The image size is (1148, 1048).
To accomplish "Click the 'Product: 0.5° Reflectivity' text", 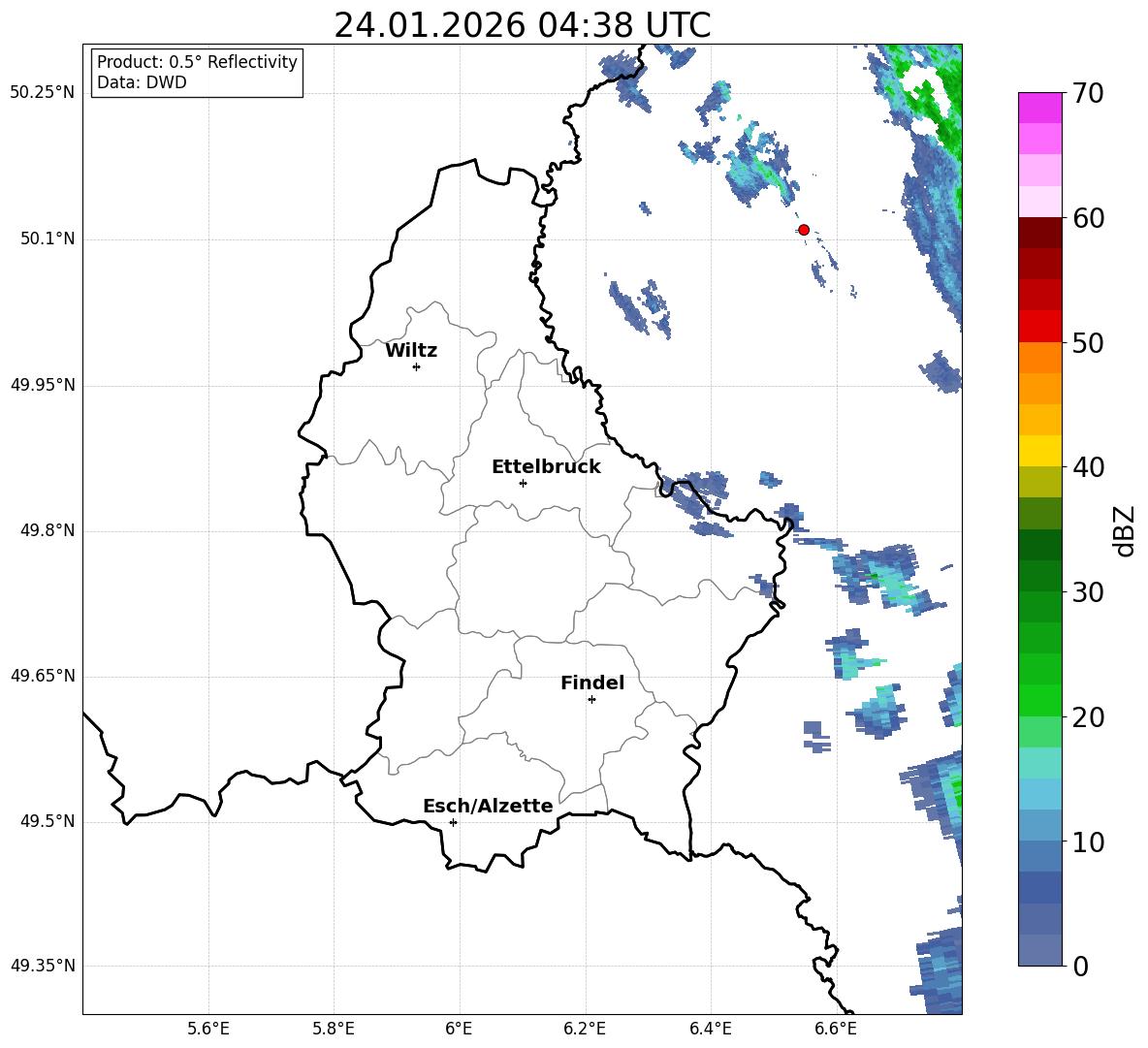I will pyautogui.click(x=197, y=61).
